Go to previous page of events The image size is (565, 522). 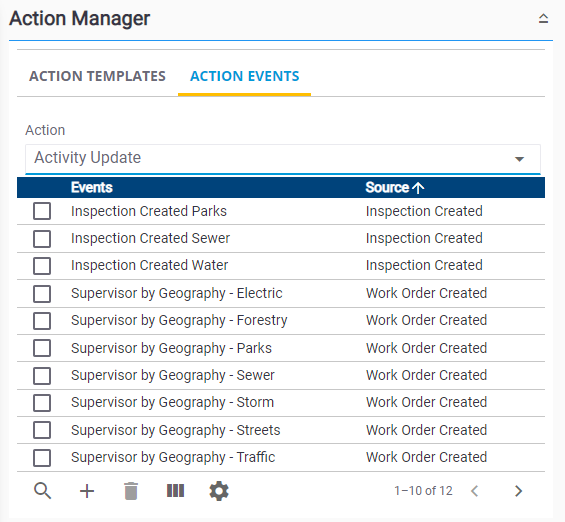click(x=475, y=491)
